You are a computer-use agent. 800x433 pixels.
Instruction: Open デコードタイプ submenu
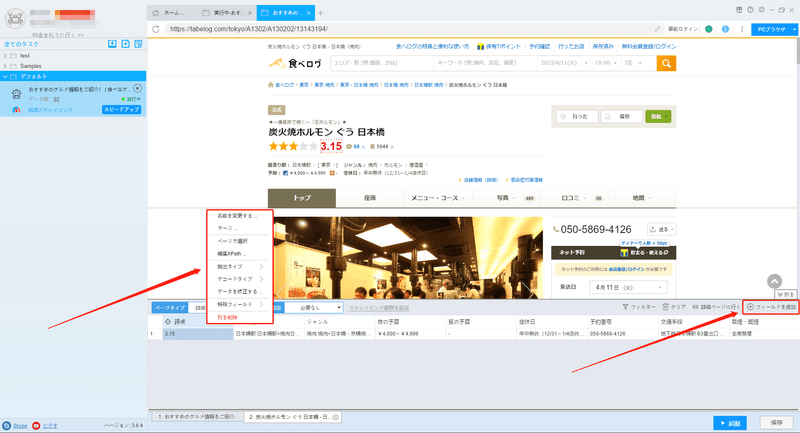[240, 279]
